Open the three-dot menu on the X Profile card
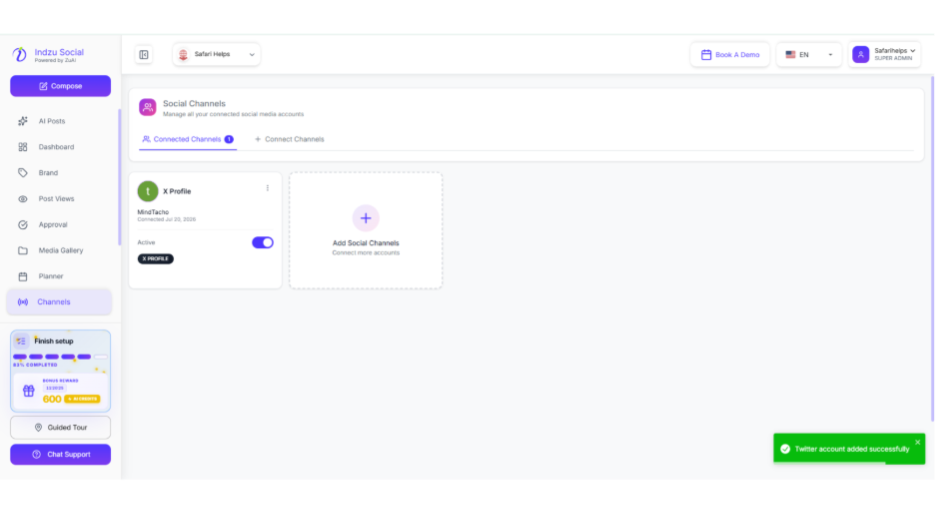The width and height of the screenshot is (936, 528). [x=267, y=188]
